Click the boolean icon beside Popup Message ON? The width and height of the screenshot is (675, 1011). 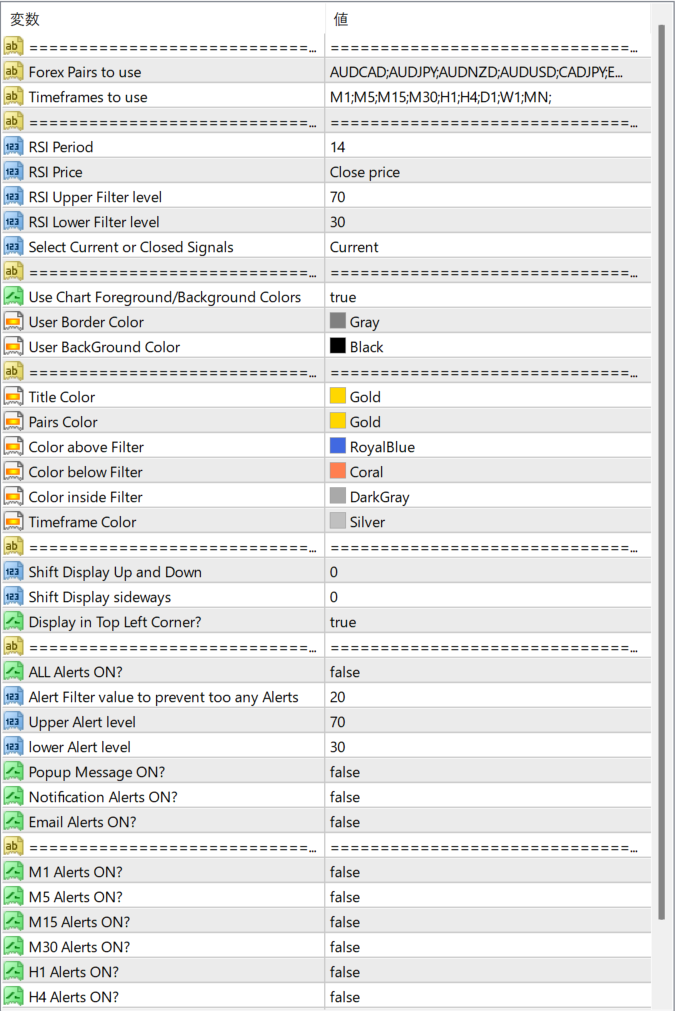(x=13, y=772)
